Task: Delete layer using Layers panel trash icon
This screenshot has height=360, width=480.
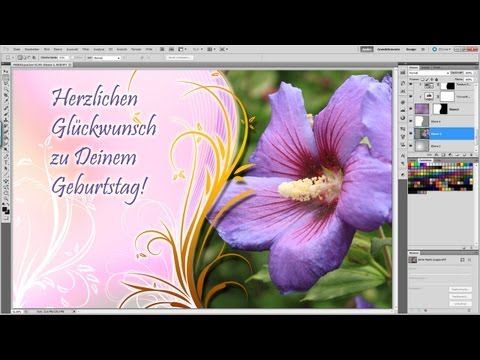Action: (x=471, y=155)
